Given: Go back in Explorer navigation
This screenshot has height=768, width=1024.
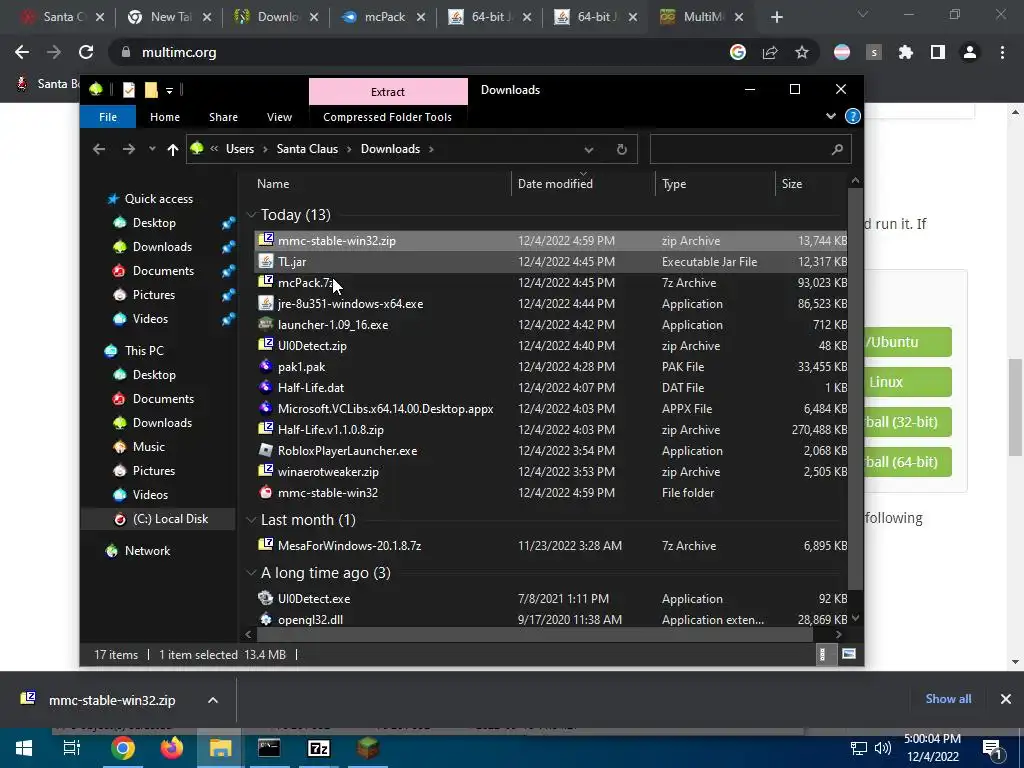Looking at the screenshot, I should (x=99, y=150).
